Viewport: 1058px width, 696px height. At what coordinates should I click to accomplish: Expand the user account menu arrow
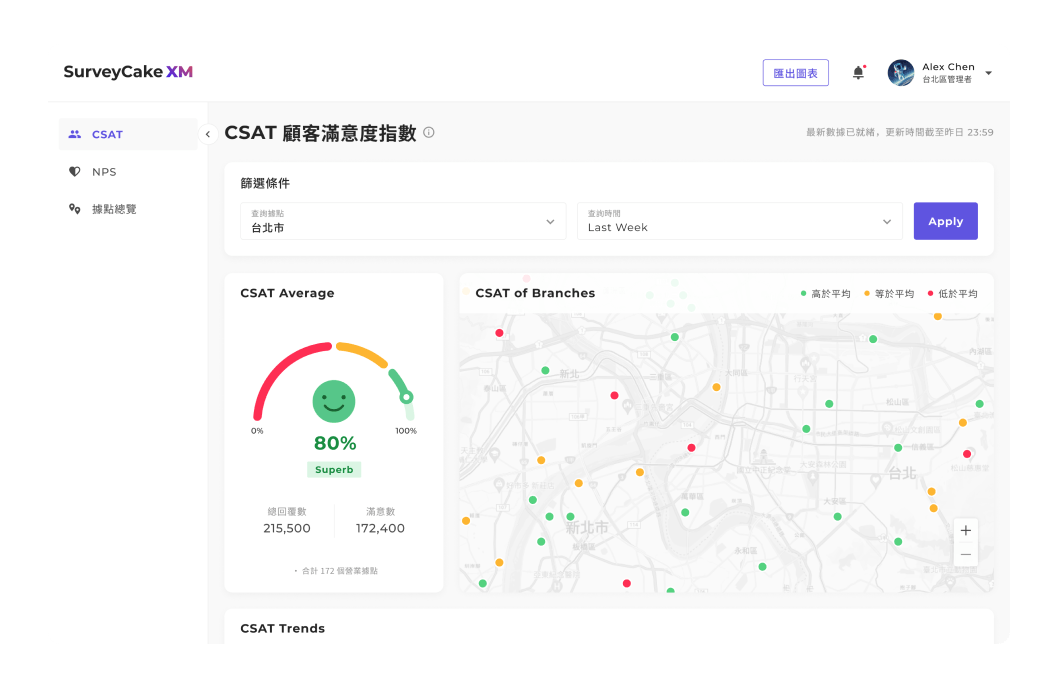point(988,73)
